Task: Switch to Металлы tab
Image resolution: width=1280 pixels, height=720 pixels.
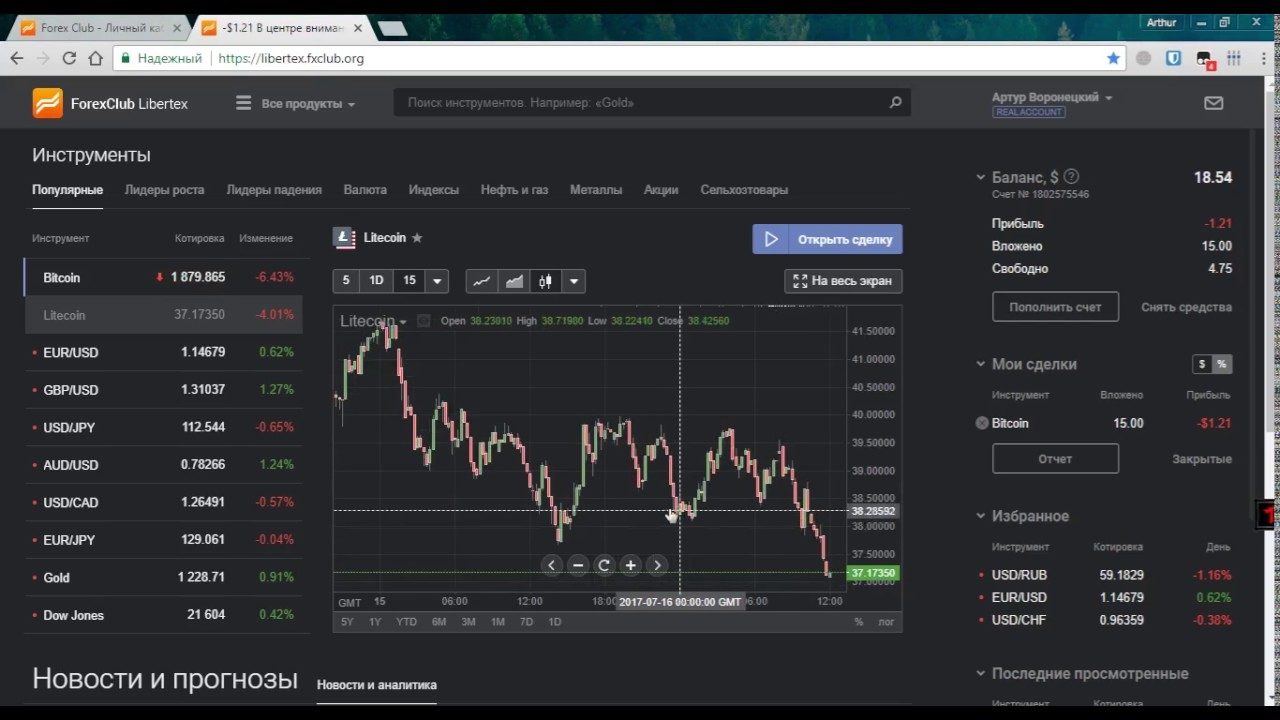Action: (596, 189)
